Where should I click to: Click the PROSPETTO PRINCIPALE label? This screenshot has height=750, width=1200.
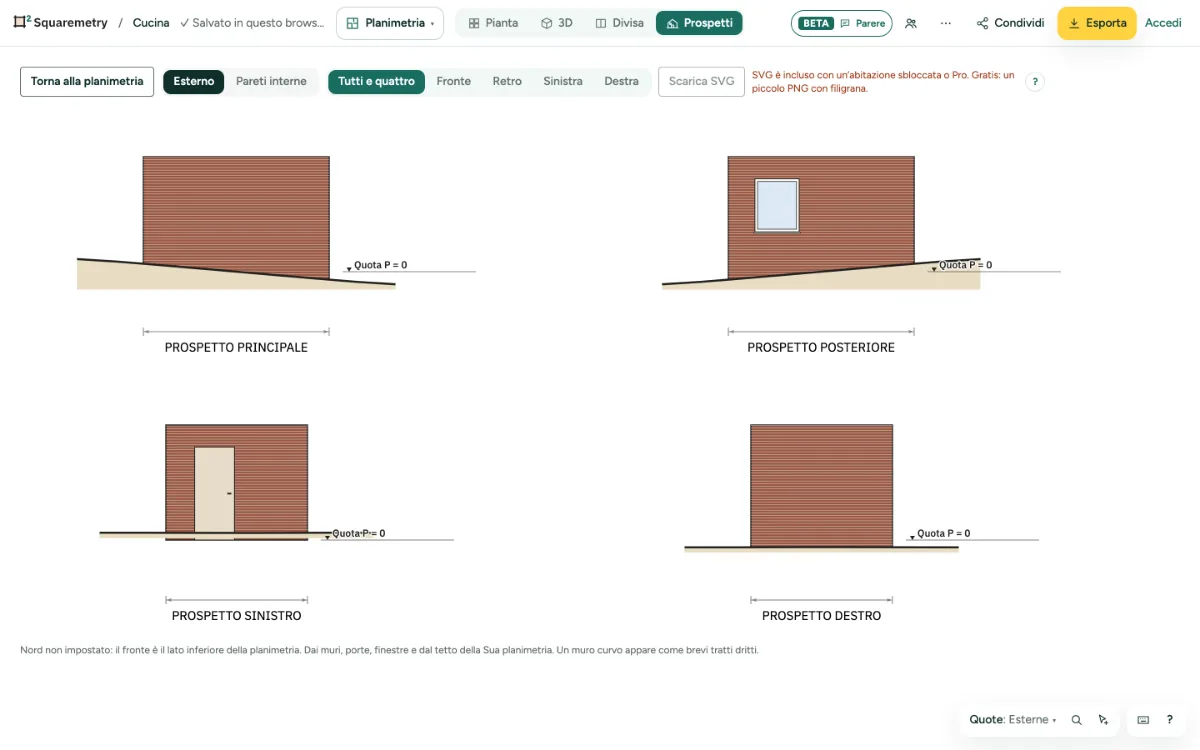click(x=236, y=348)
